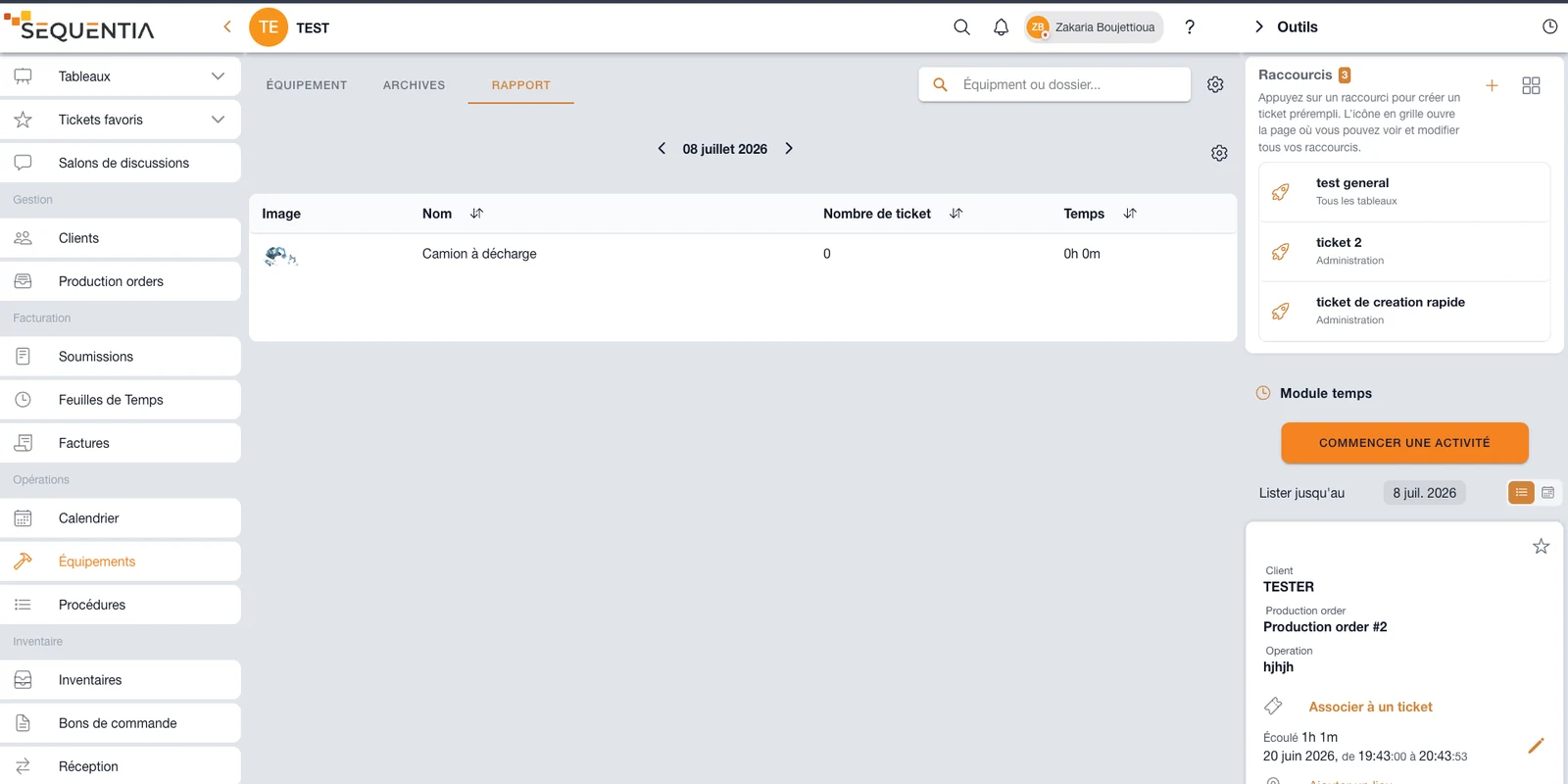Screen dimensions: 1568x784
Task: Launch ticket de creation rapide shortcut
Action: tap(1404, 312)
